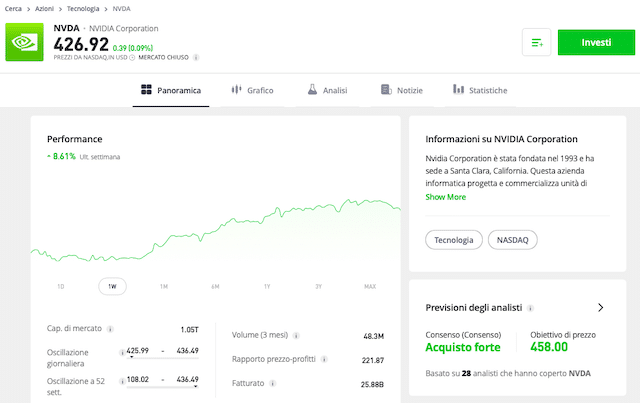Viewport: 640px width, 403px height.
Task: Click info icon next to Mercato Chiuso
Action: pos(196,58)
